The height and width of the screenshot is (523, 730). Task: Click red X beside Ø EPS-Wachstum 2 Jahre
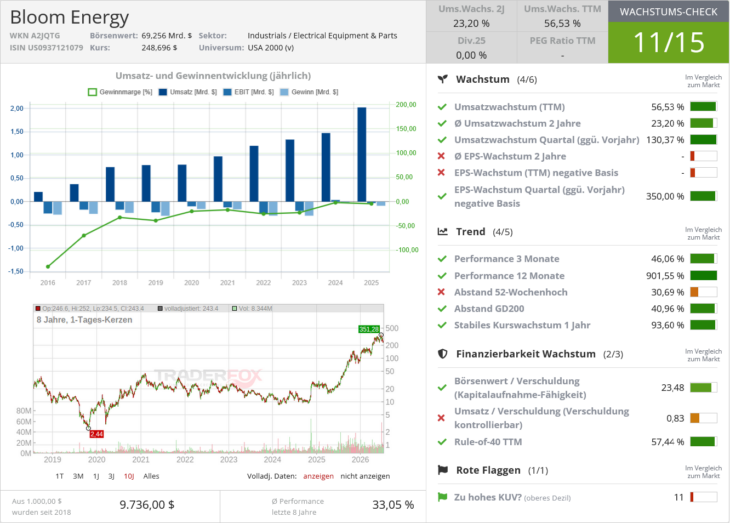pyautogui.click(x=441, y=156)
